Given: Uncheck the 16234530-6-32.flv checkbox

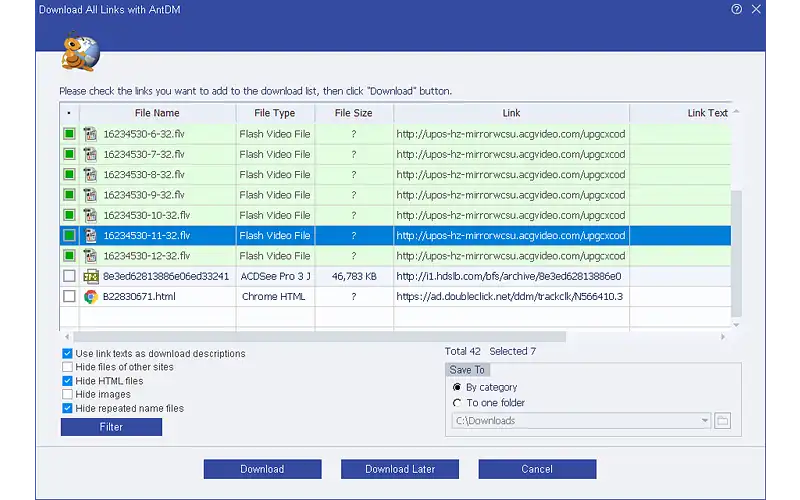Looking at the screenshot, I should point(69,134).
